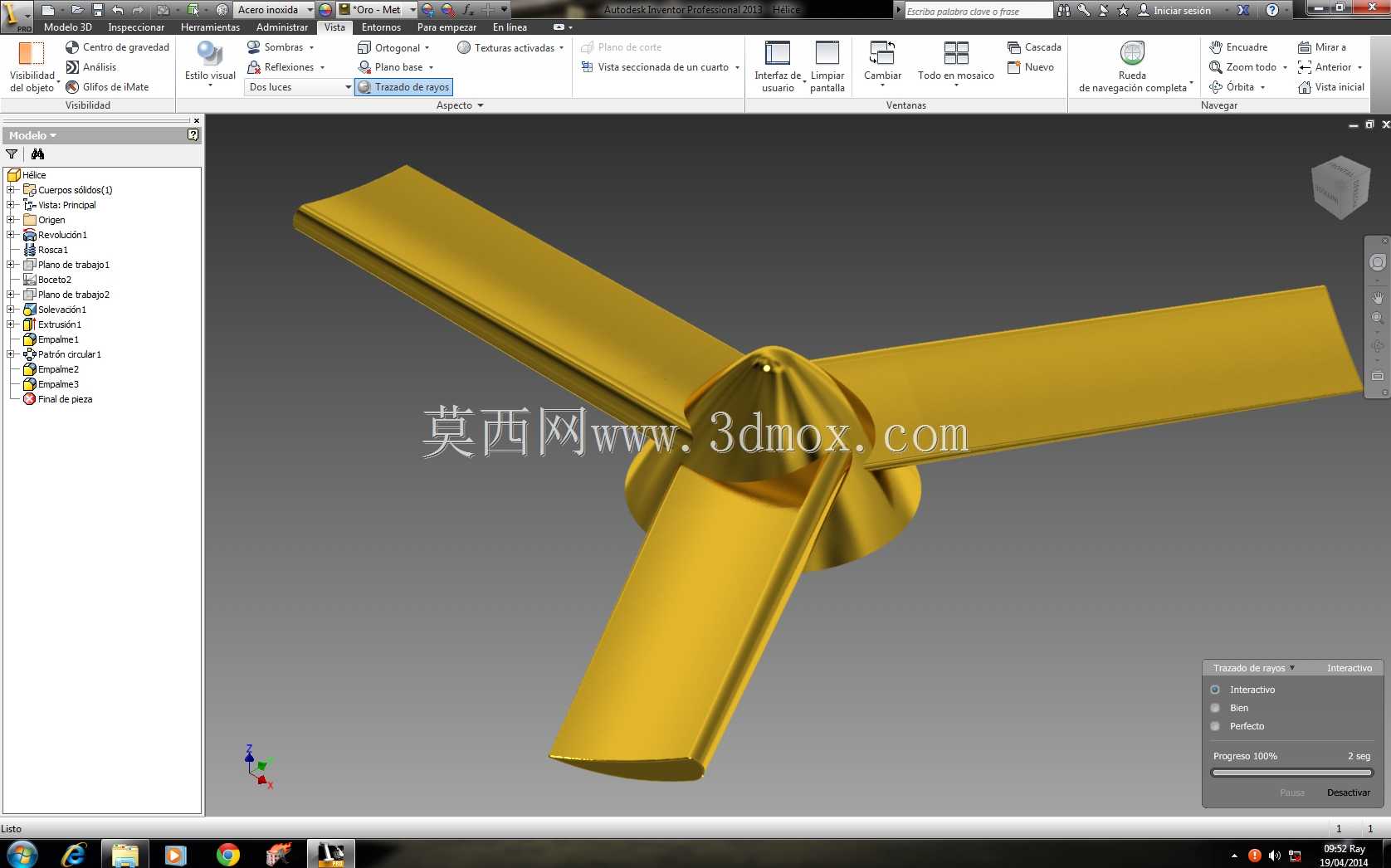Toggle Glifos de iMate display
This screenshot has height=868, width=1391.
coord(107,87)
